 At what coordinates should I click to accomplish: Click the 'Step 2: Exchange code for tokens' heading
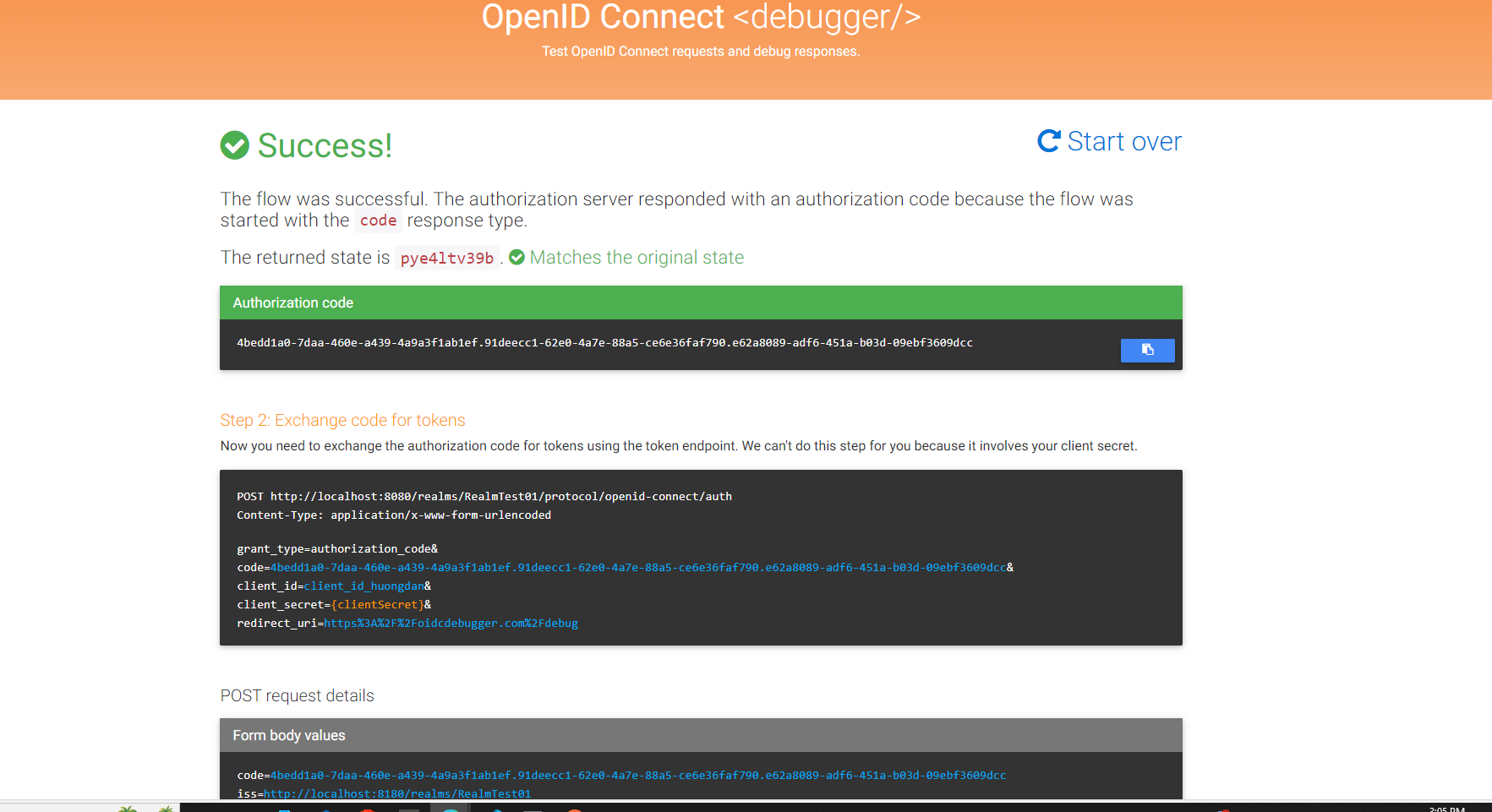pos(342,420)
